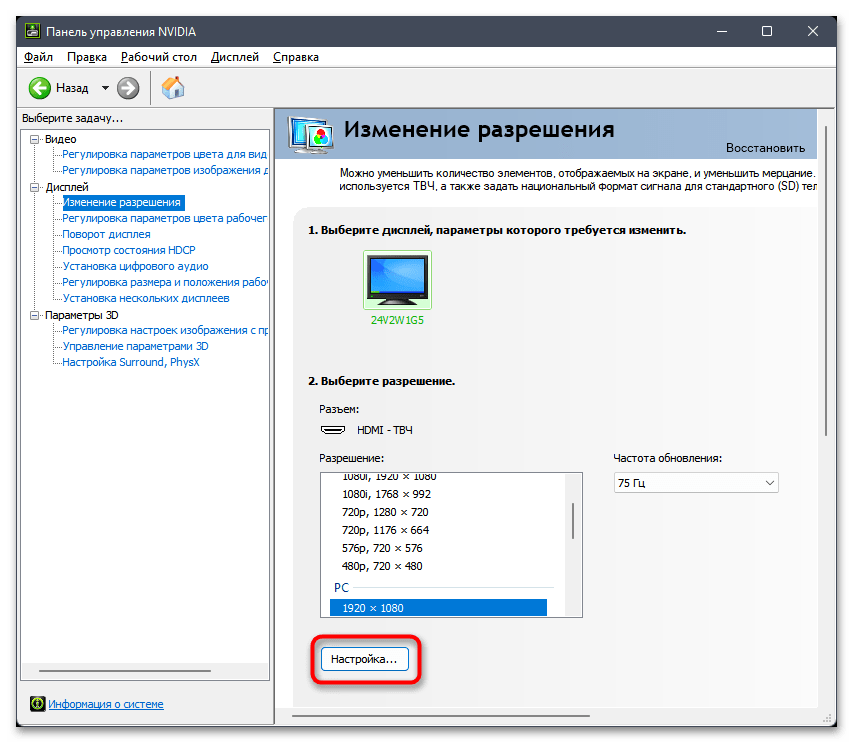Open the NVIDIA home toolbar icon
Viewport: 853px width, 743px height.
click(x=172, y=88)
